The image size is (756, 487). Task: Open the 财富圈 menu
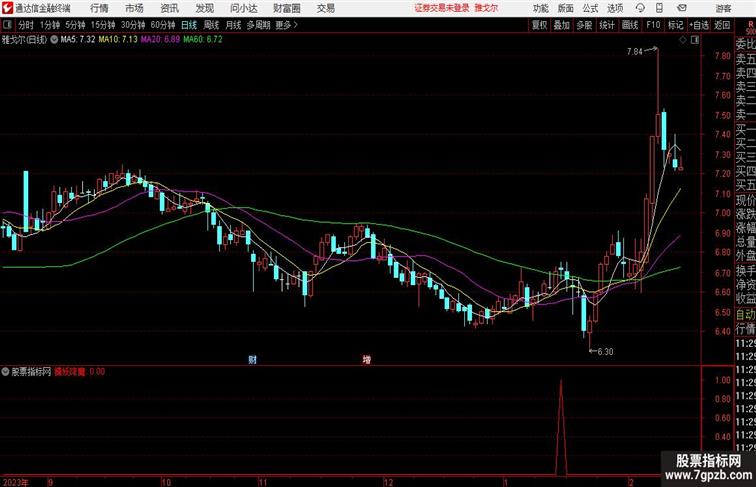coord(286,8)
